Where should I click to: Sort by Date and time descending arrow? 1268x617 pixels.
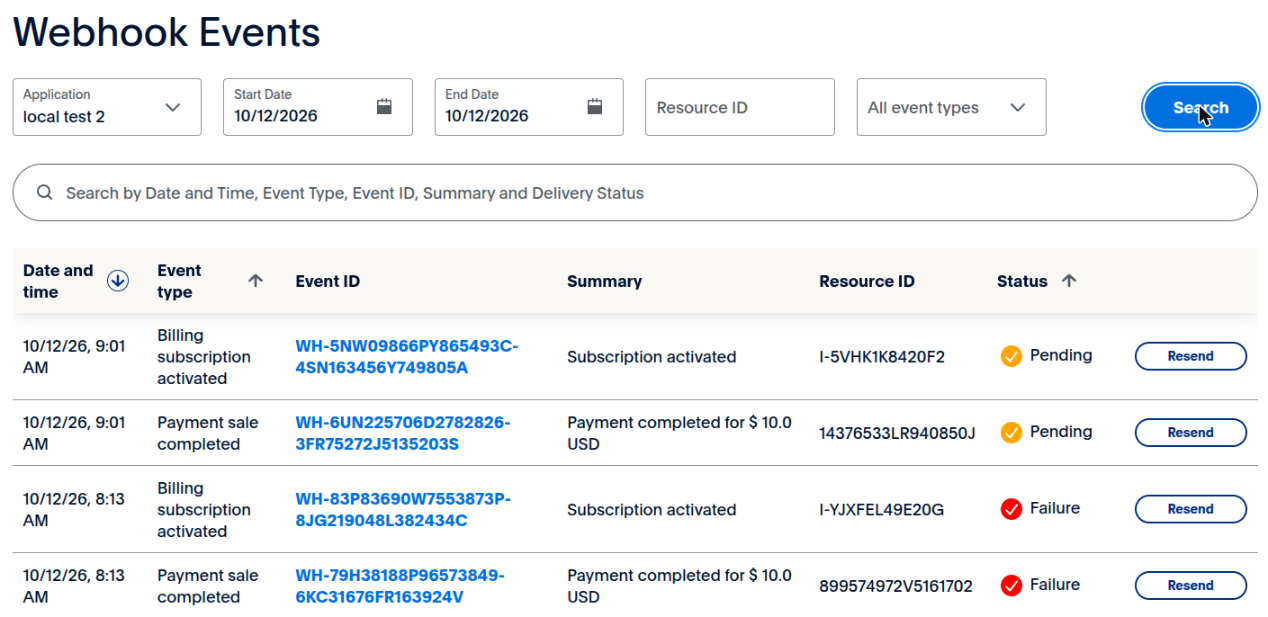coord(118,281)
